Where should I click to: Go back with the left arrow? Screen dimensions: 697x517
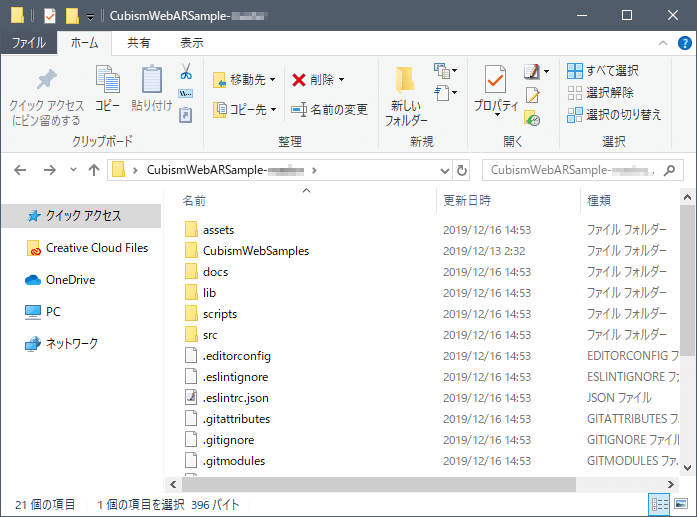click(20, 170)
